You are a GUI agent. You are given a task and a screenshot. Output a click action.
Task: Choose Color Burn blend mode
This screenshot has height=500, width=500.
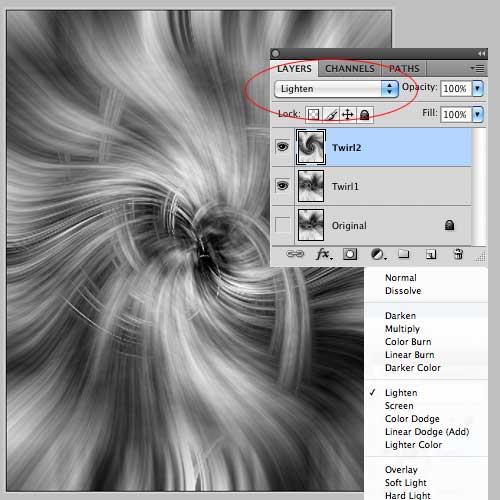pyautogui.click(x=408, y=342)
